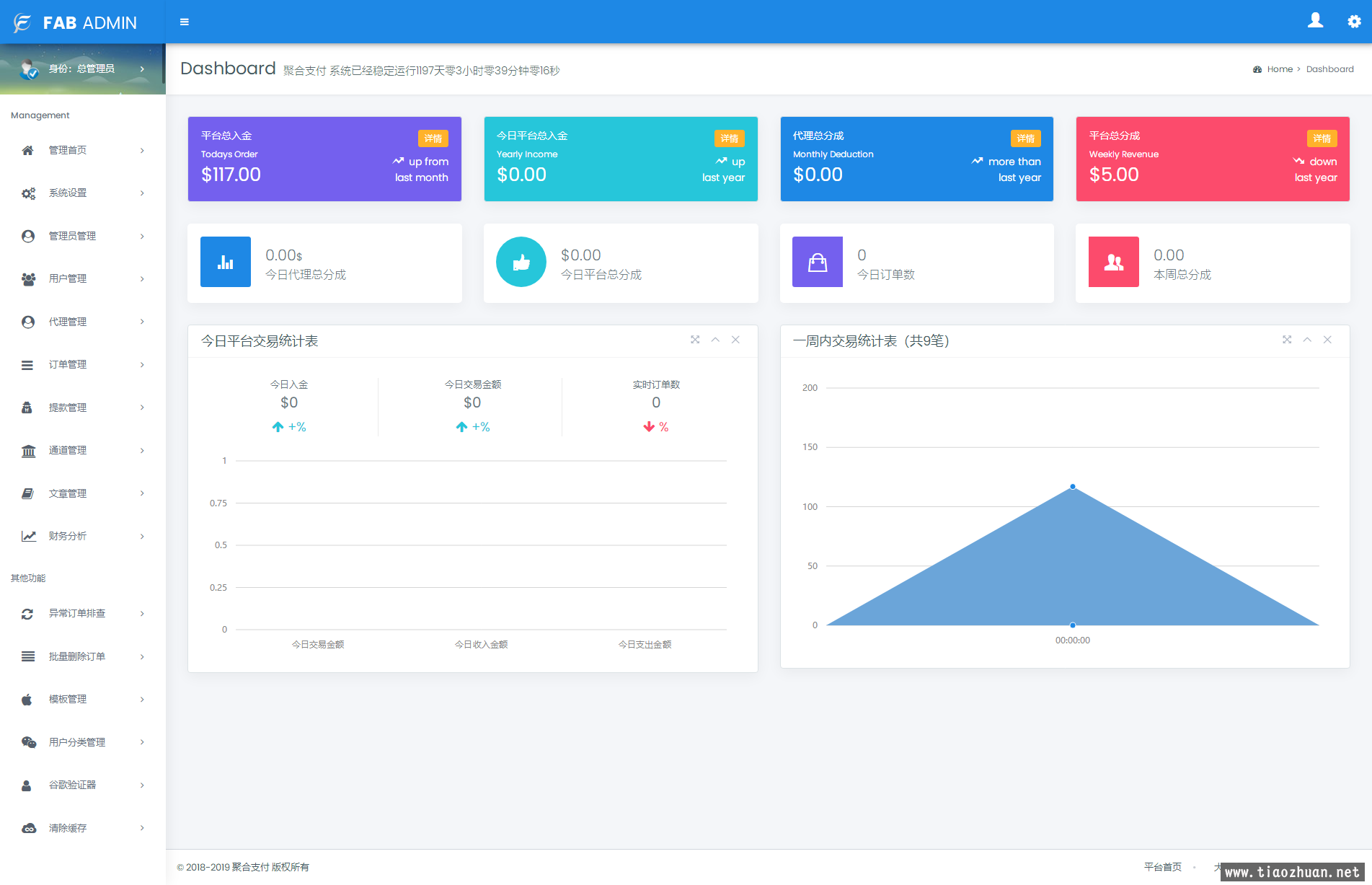1372x885 pixels.
Task: Expand the 身份: 总管理员 profile arrow
Action: tap(142, 69)
